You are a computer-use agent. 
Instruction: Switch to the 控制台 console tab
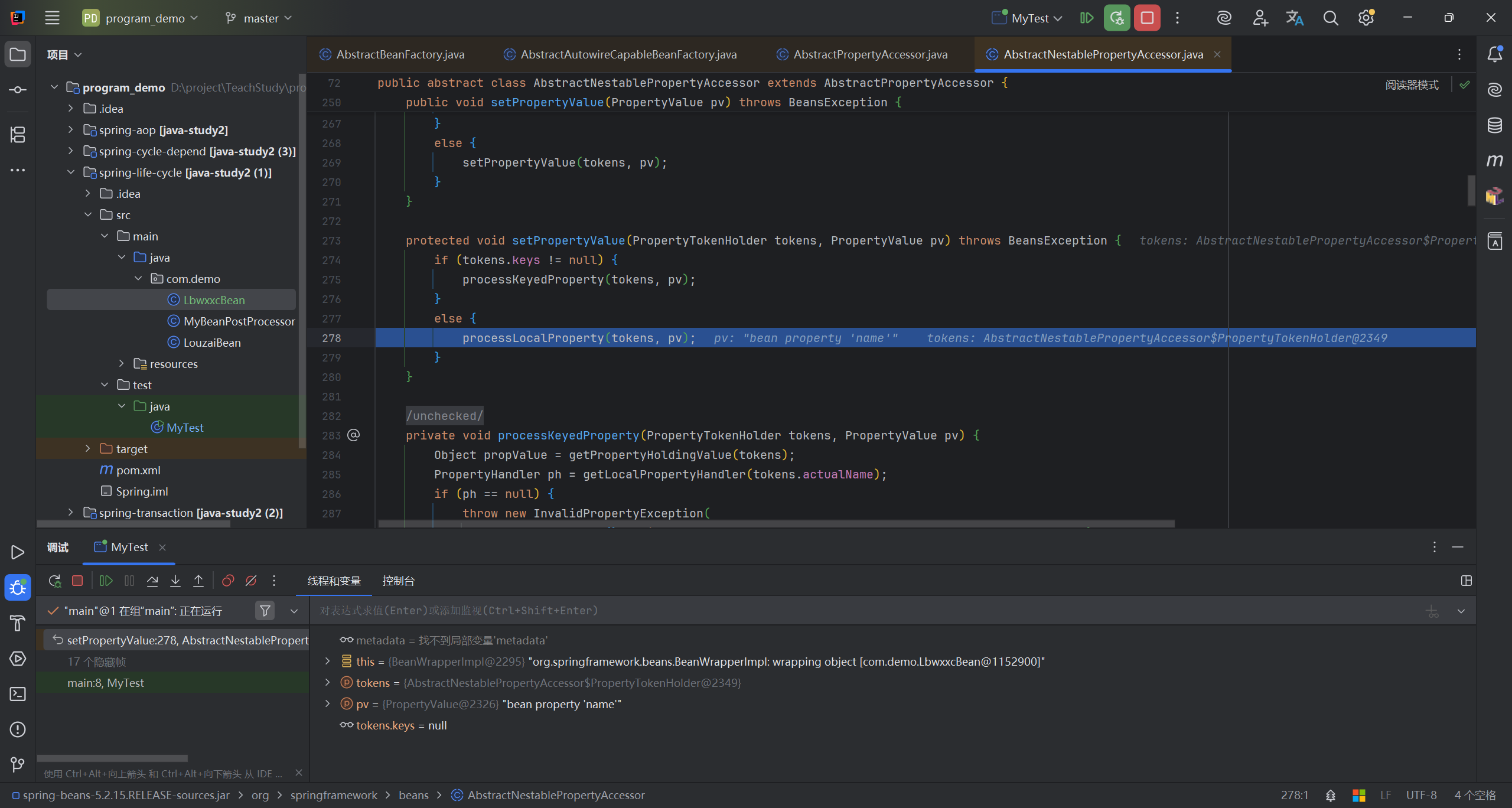(x=399, y=581)
